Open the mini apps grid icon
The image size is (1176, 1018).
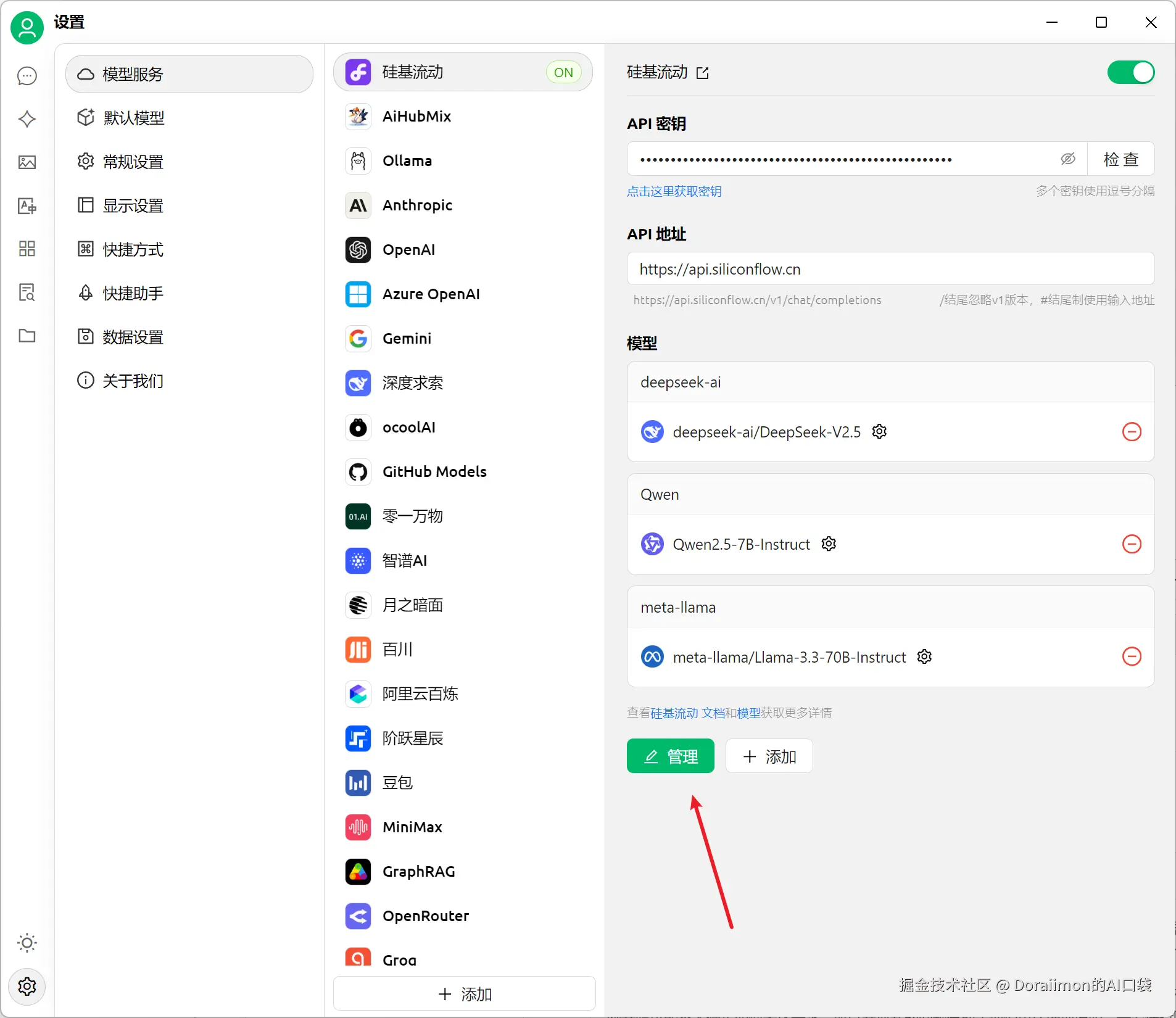coord(27,249)
